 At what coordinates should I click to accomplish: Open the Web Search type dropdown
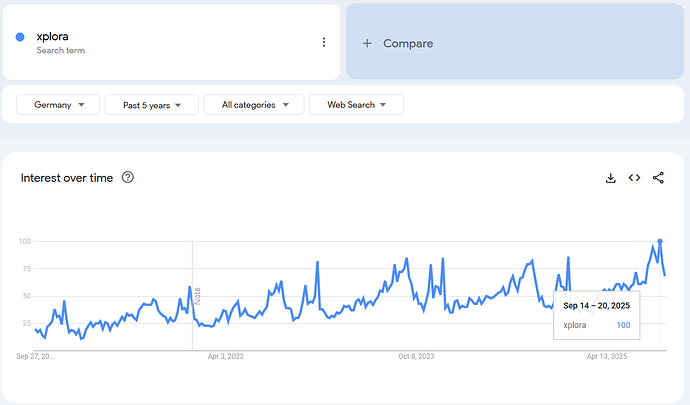(356, 105)
